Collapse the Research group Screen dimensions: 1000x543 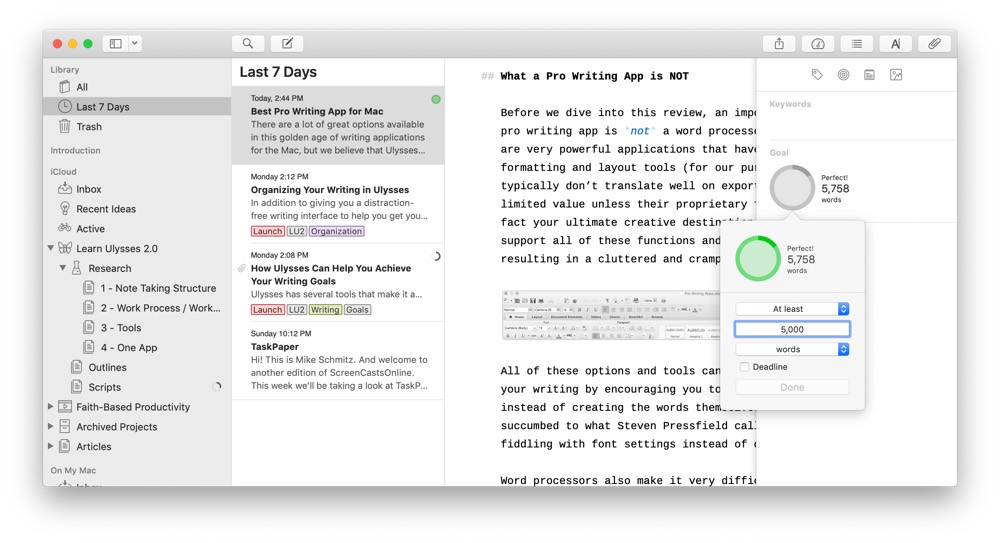click(x=62, y=268)
